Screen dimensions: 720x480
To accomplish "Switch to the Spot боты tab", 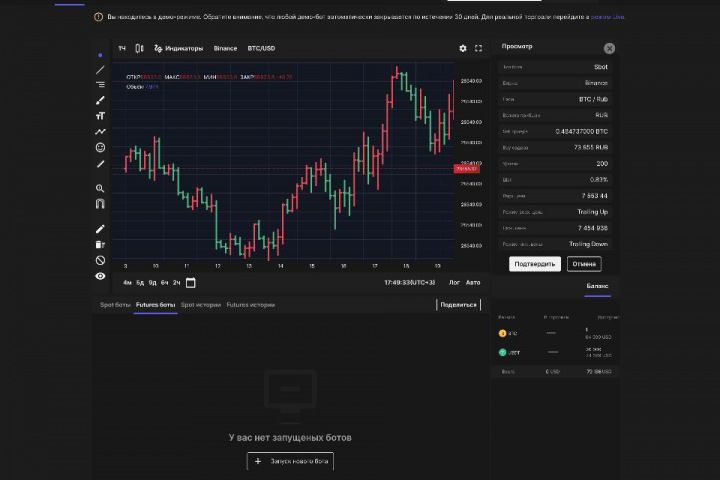I will pyautogui.click(x=115, y=305).
